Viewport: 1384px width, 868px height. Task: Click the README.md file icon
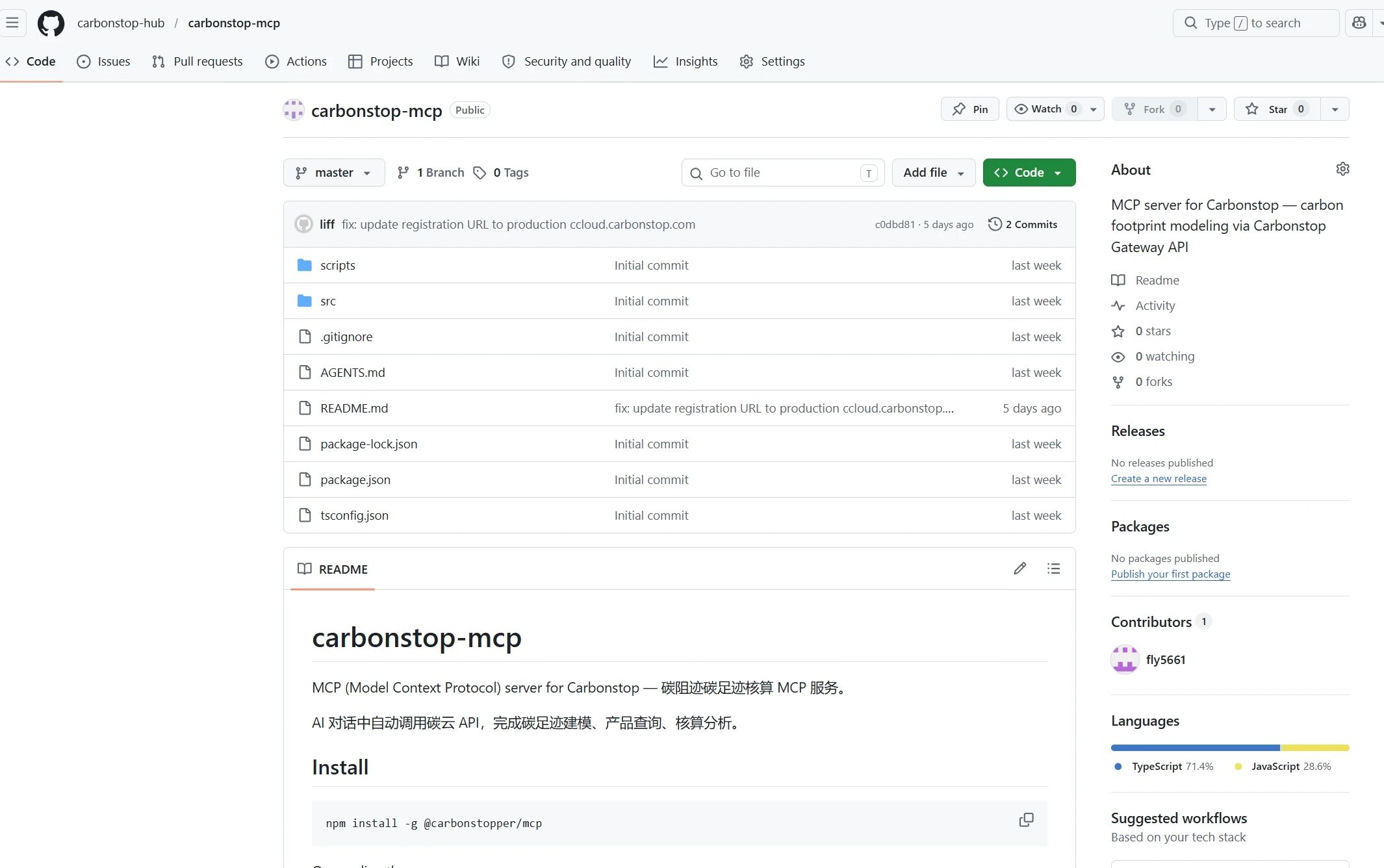click(305, 408)
